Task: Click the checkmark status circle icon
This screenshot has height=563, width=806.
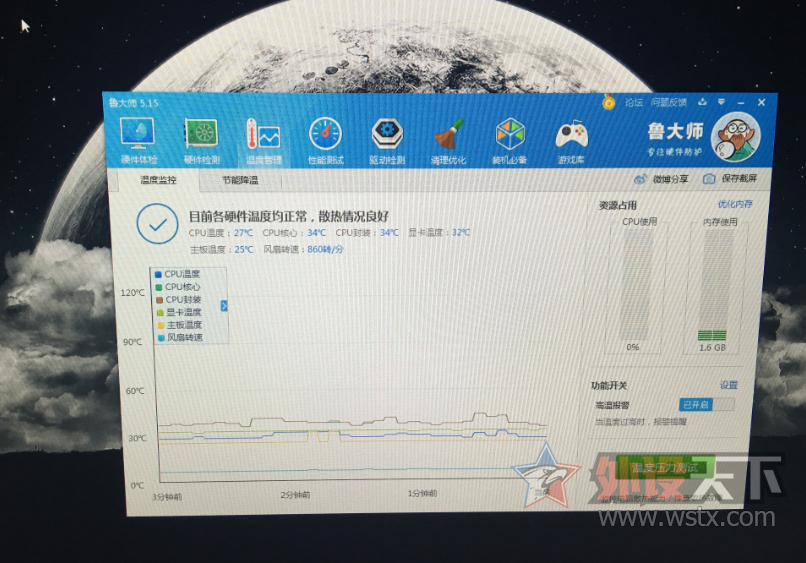Action: click(157, 224)
